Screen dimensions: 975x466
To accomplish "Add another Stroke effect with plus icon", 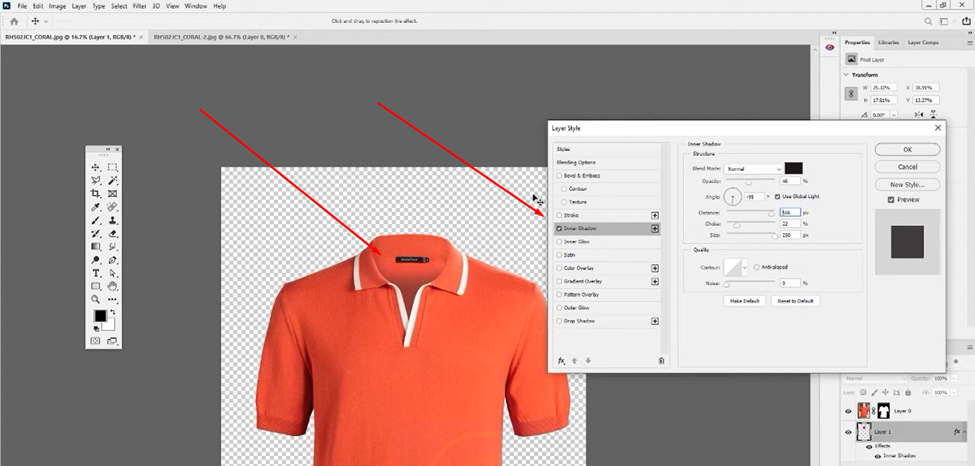I will 655,214.
